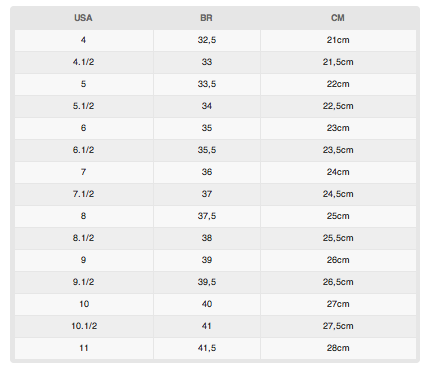Click the BR 32,5 cell

tap(207, 40)
